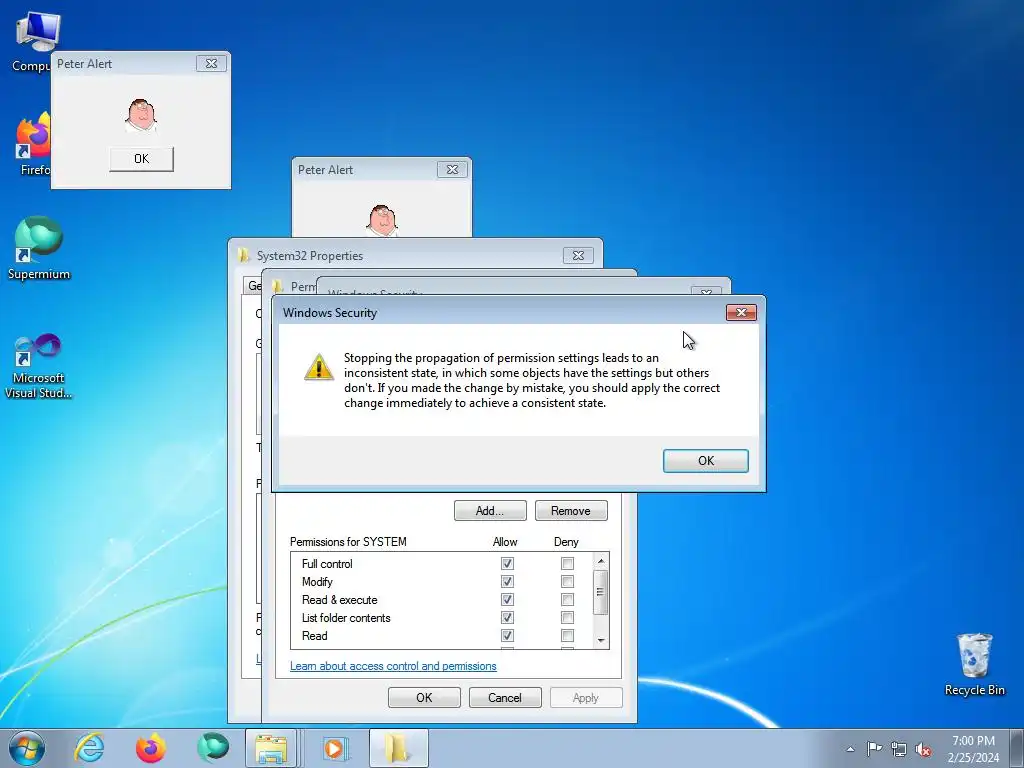Screen dimensions: 1024x768
Task: Launch the Firefox desktop shortcut
Action: (x=33, y=144)
